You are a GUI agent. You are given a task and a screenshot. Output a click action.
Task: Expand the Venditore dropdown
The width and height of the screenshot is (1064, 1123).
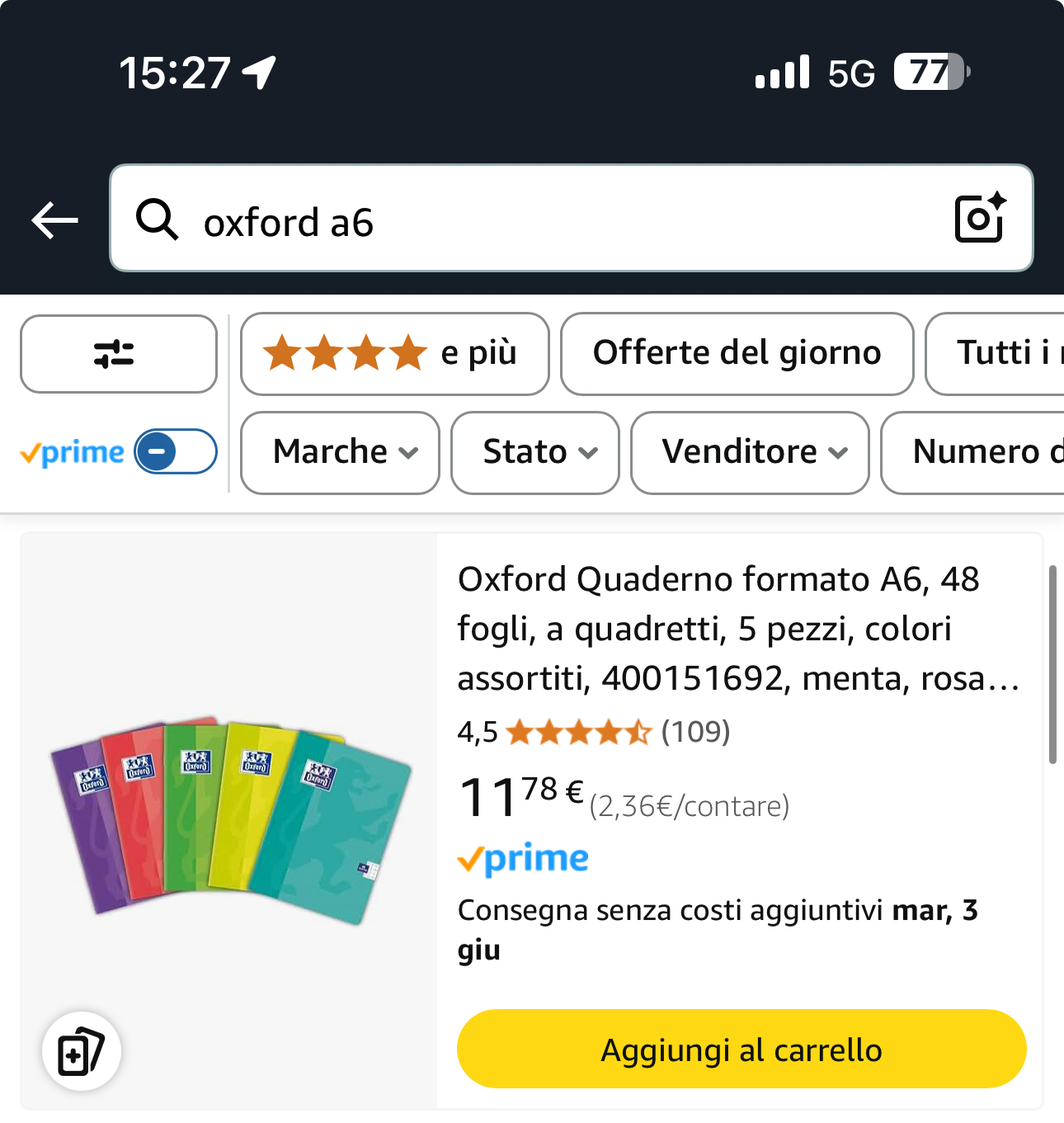click(749, 452)
